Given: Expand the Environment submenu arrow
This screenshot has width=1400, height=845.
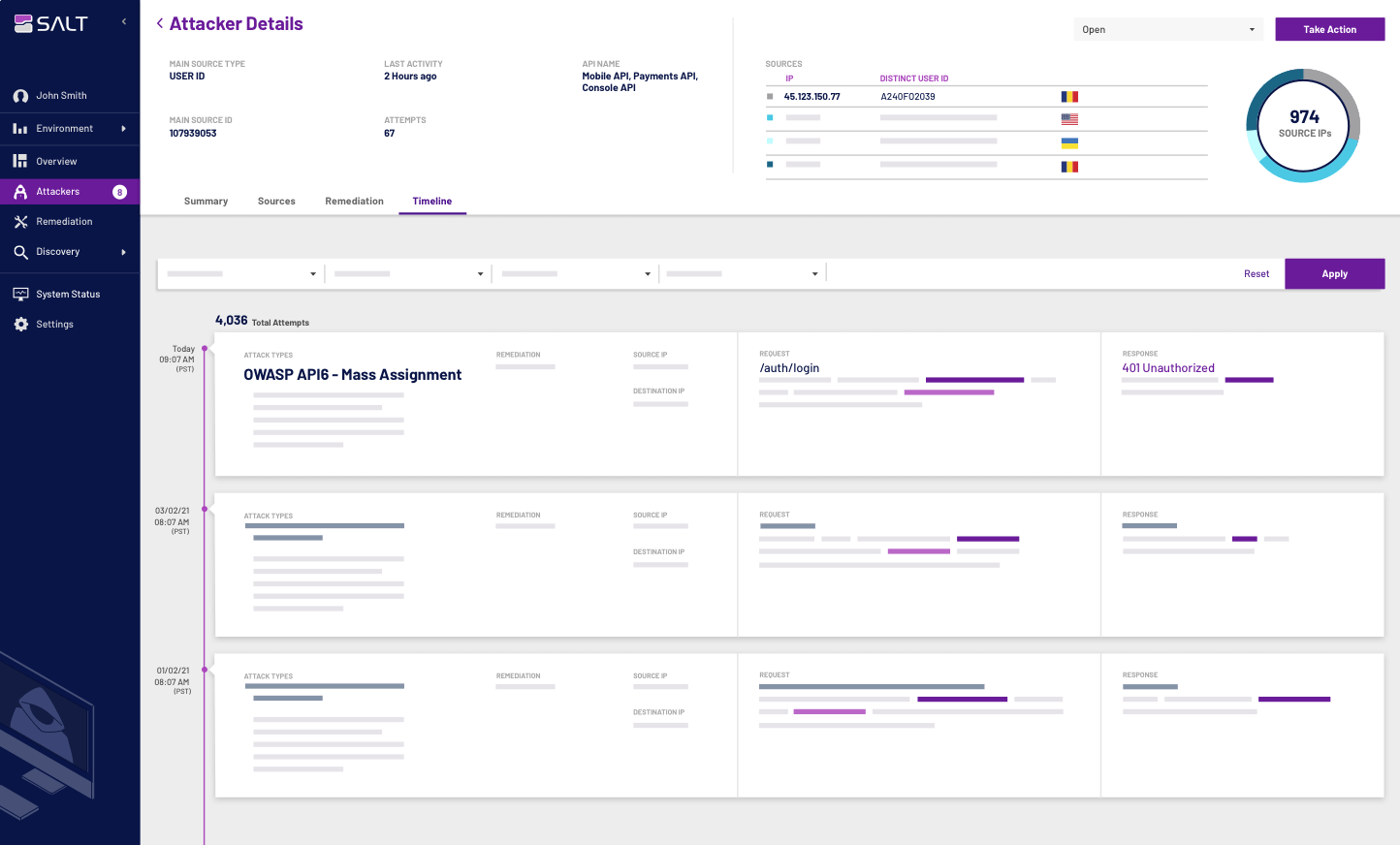Looking at the screenshot, I should 123,129.
